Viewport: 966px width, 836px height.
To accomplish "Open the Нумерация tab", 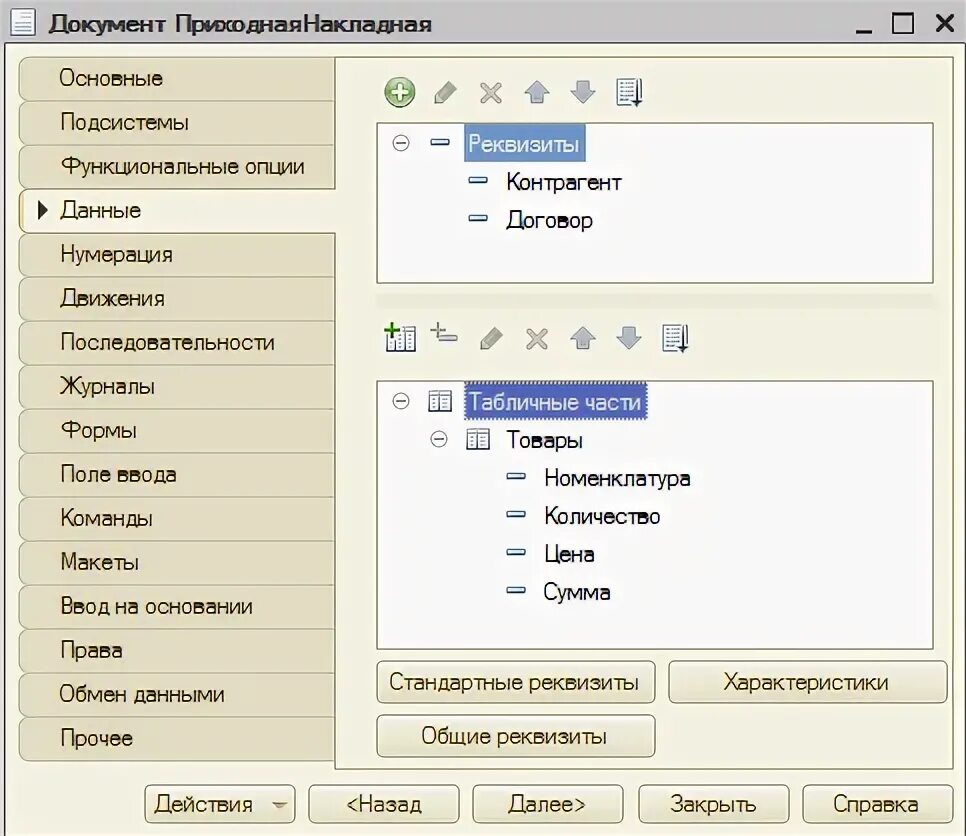I will pyautogui.click(x=177, y=254).
